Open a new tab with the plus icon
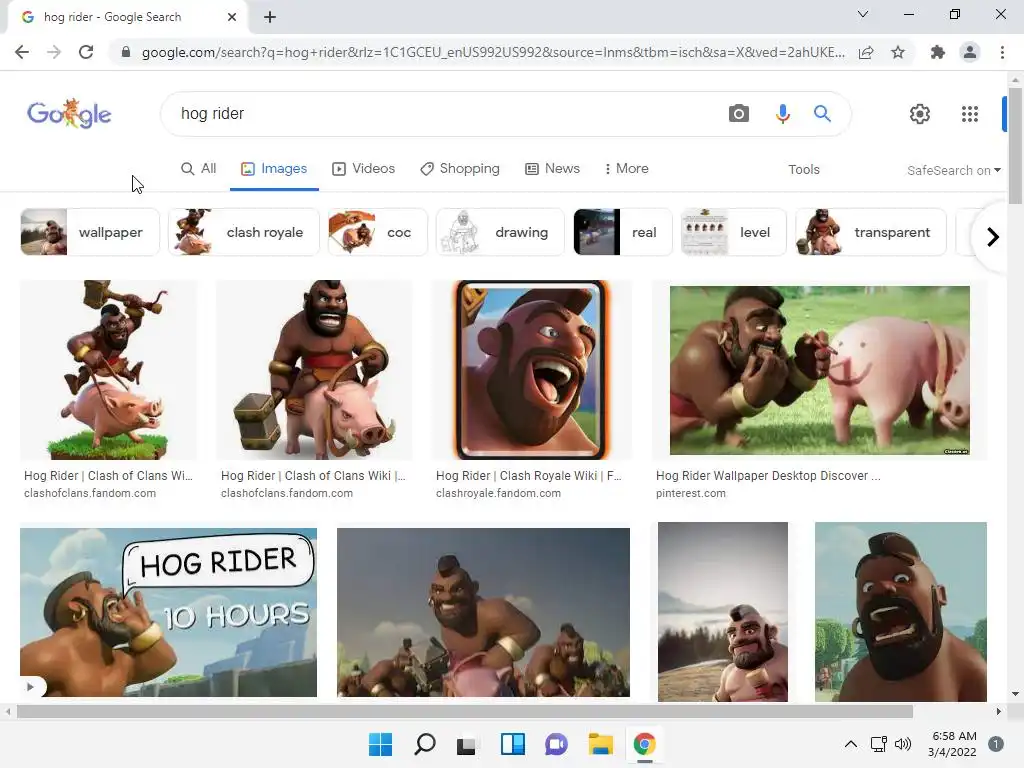Viewport: 1024px width, 768px height. tap(270, 17)
